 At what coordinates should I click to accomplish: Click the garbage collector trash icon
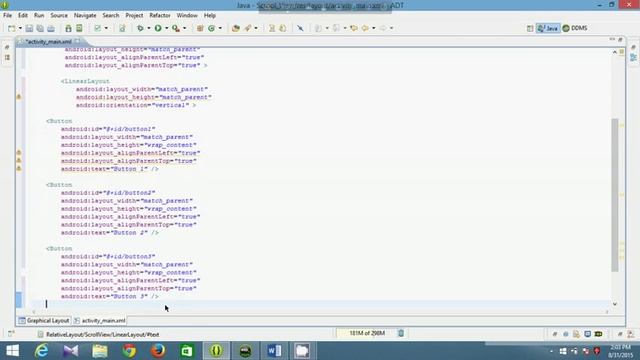[401, 333]
